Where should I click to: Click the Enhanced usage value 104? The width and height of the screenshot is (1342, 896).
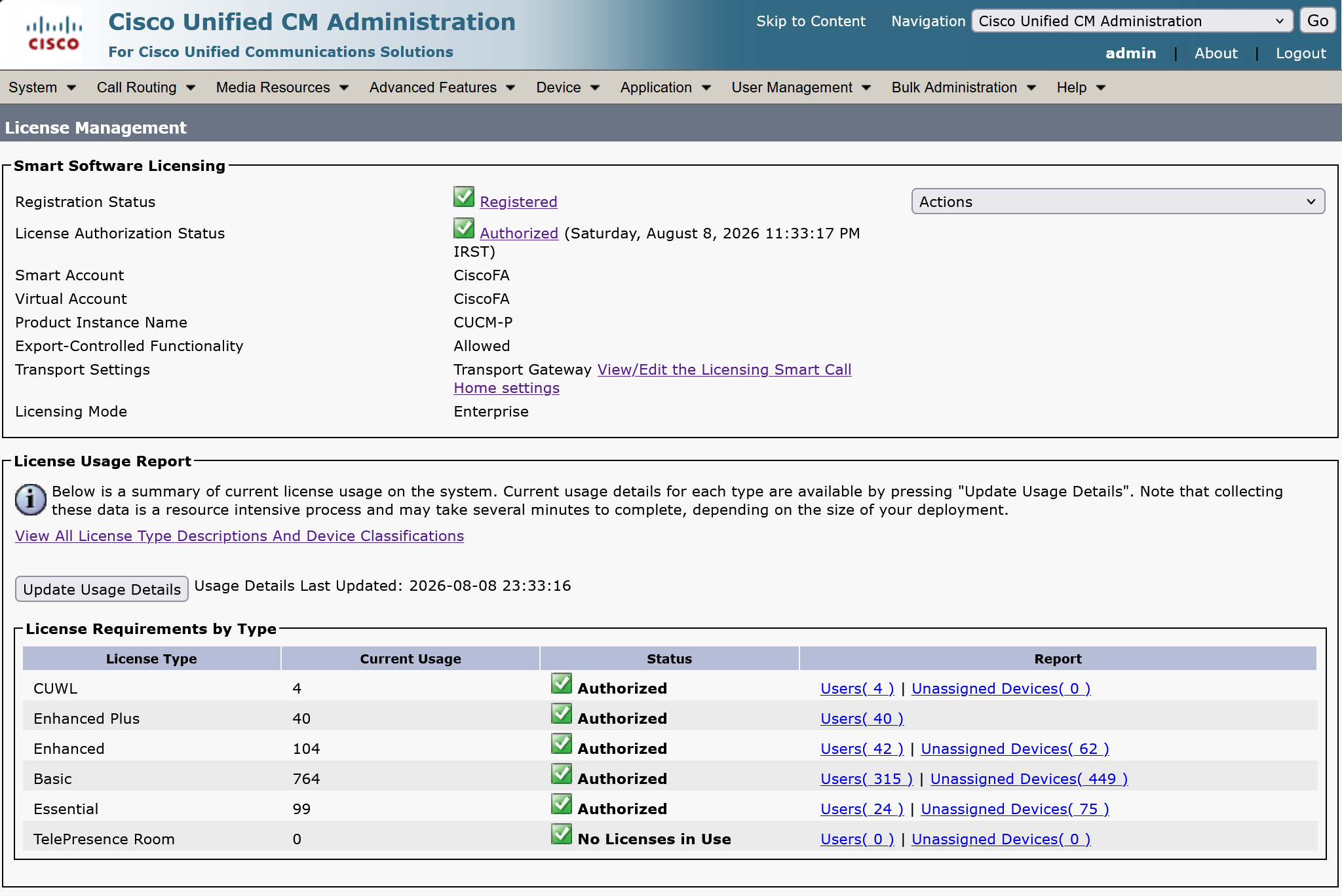coord(306,749)
